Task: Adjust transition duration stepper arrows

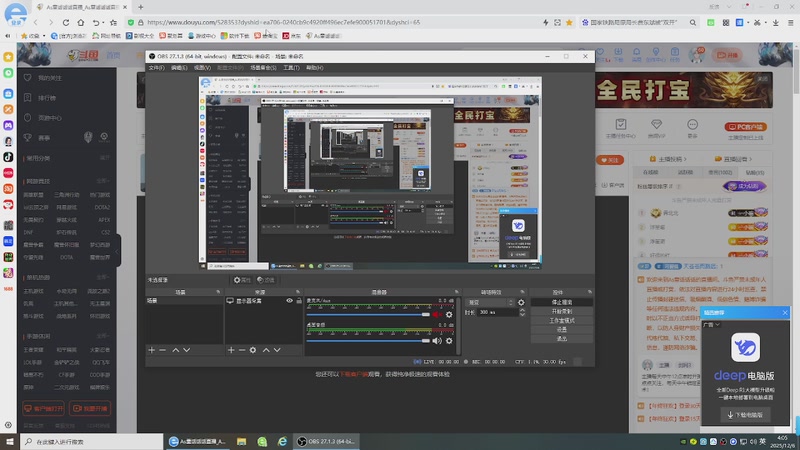Action: pos(521,312)
